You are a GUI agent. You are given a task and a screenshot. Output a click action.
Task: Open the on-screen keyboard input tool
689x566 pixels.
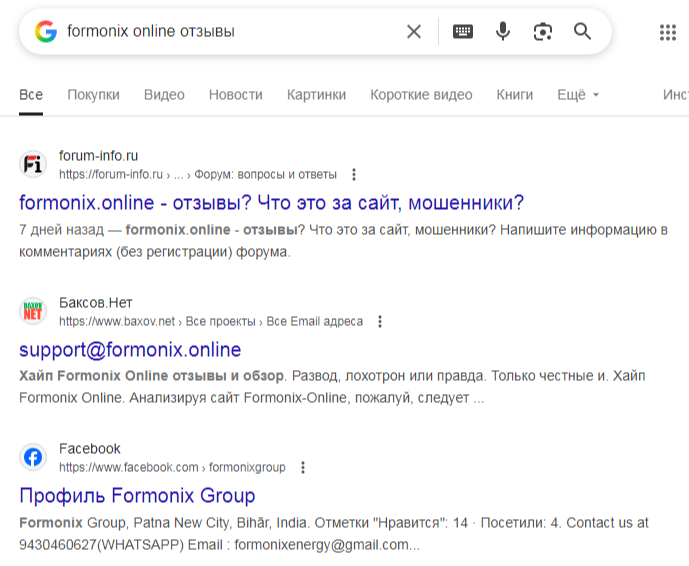pos(463,32)
